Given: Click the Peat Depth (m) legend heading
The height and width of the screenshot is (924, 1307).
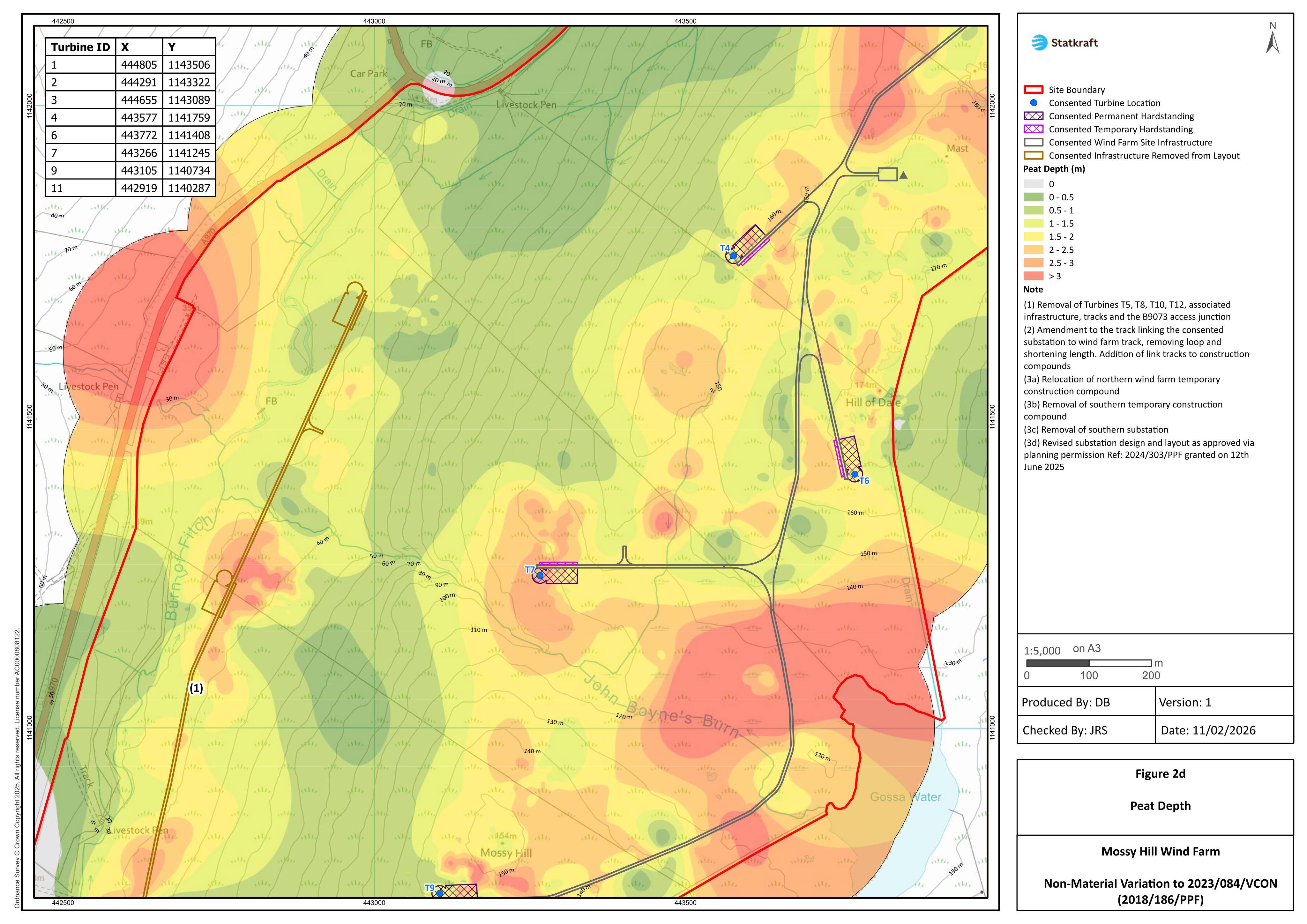Looking at the screenshot, I should pyautogui.click(x=1054, y=169).
